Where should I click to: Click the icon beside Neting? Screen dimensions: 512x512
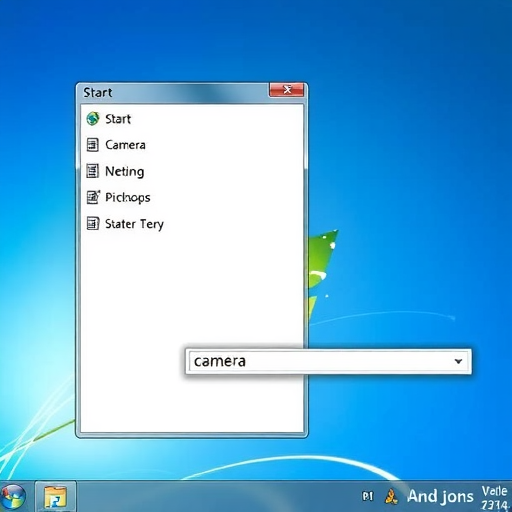tap(93, 171)
